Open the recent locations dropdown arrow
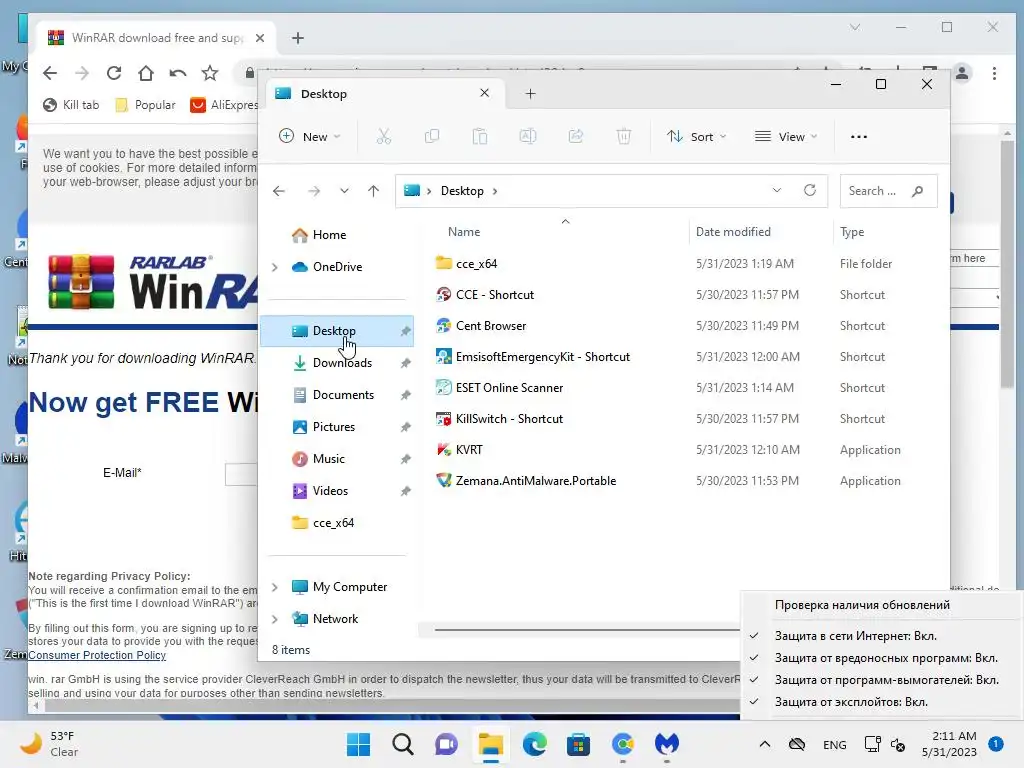This screenshot has height=768, width=1024. pyautogui.click(x=344, y=191)
